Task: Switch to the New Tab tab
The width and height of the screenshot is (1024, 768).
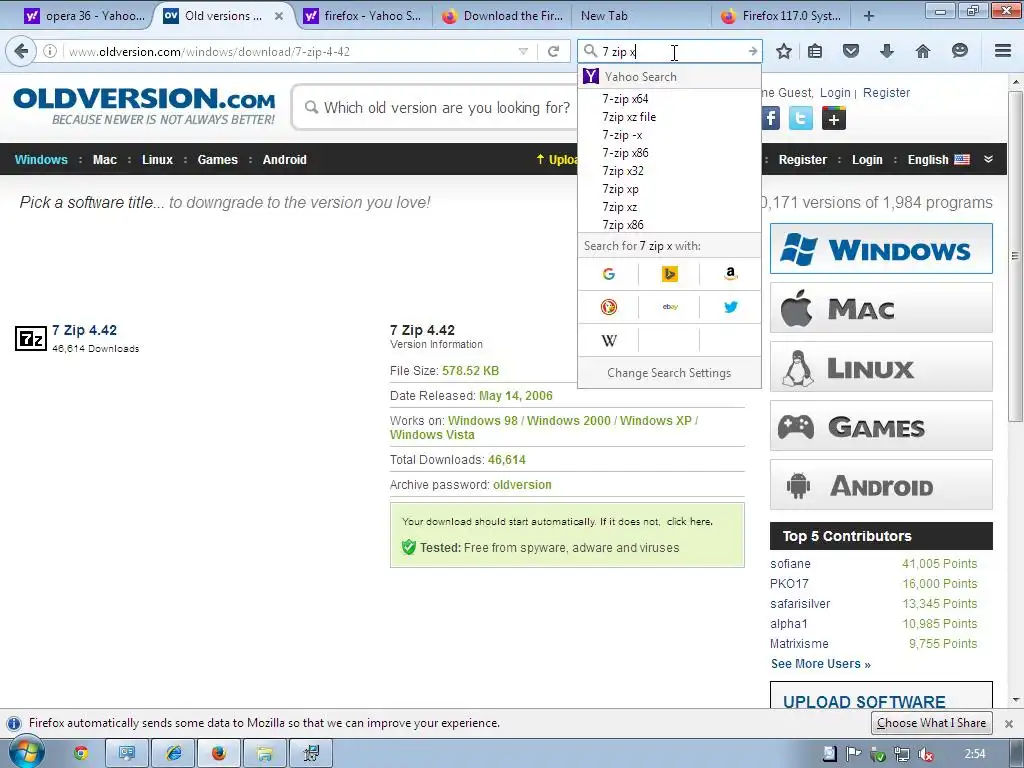Action: point(604,16)
